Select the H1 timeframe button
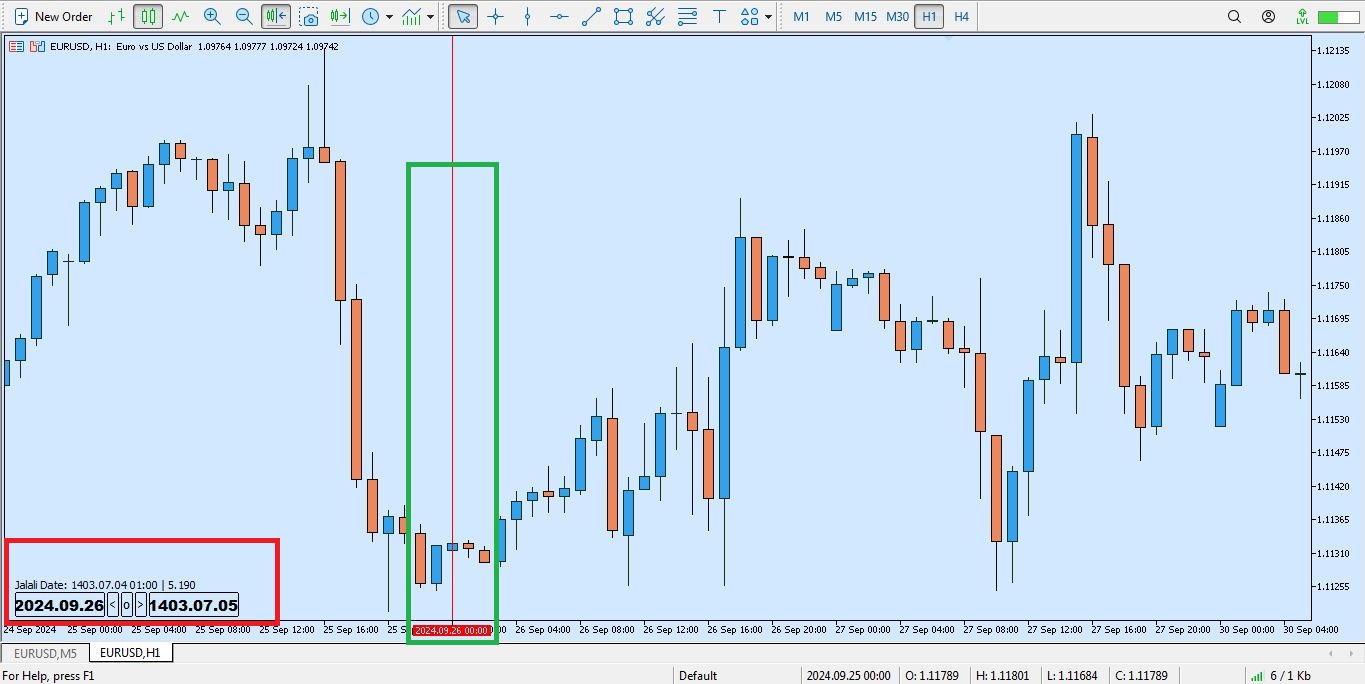Viewport: 1365px width, 684px height. 929,16
